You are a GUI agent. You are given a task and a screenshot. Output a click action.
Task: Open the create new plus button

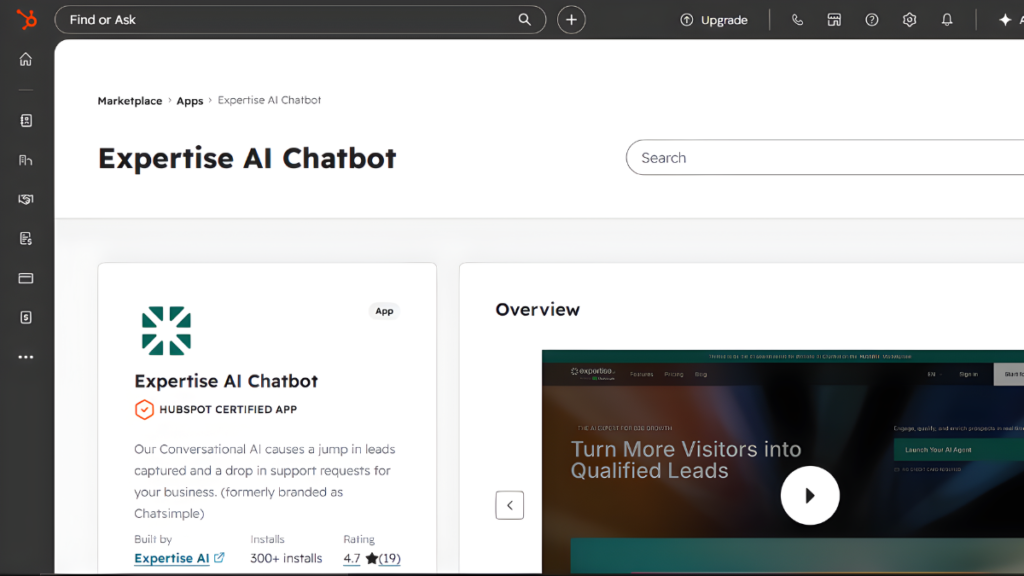pyautogui.click(x=571, y=20)
